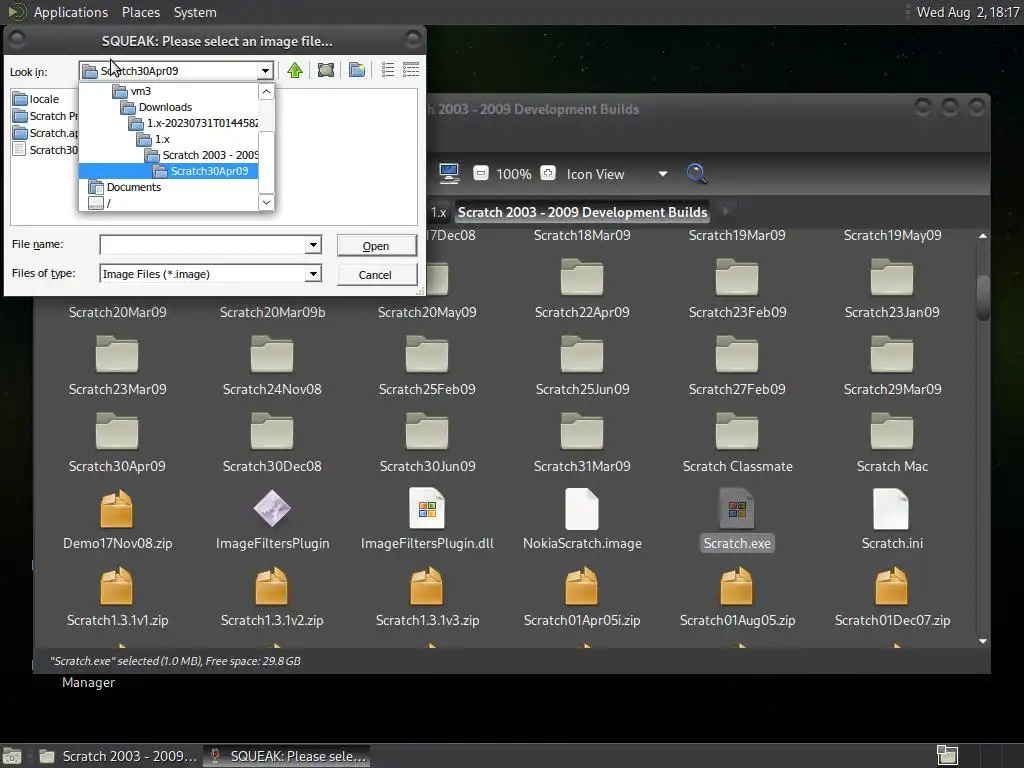Click the Open button
This screenshot has height=768, width=1024.
click(376, 246)
